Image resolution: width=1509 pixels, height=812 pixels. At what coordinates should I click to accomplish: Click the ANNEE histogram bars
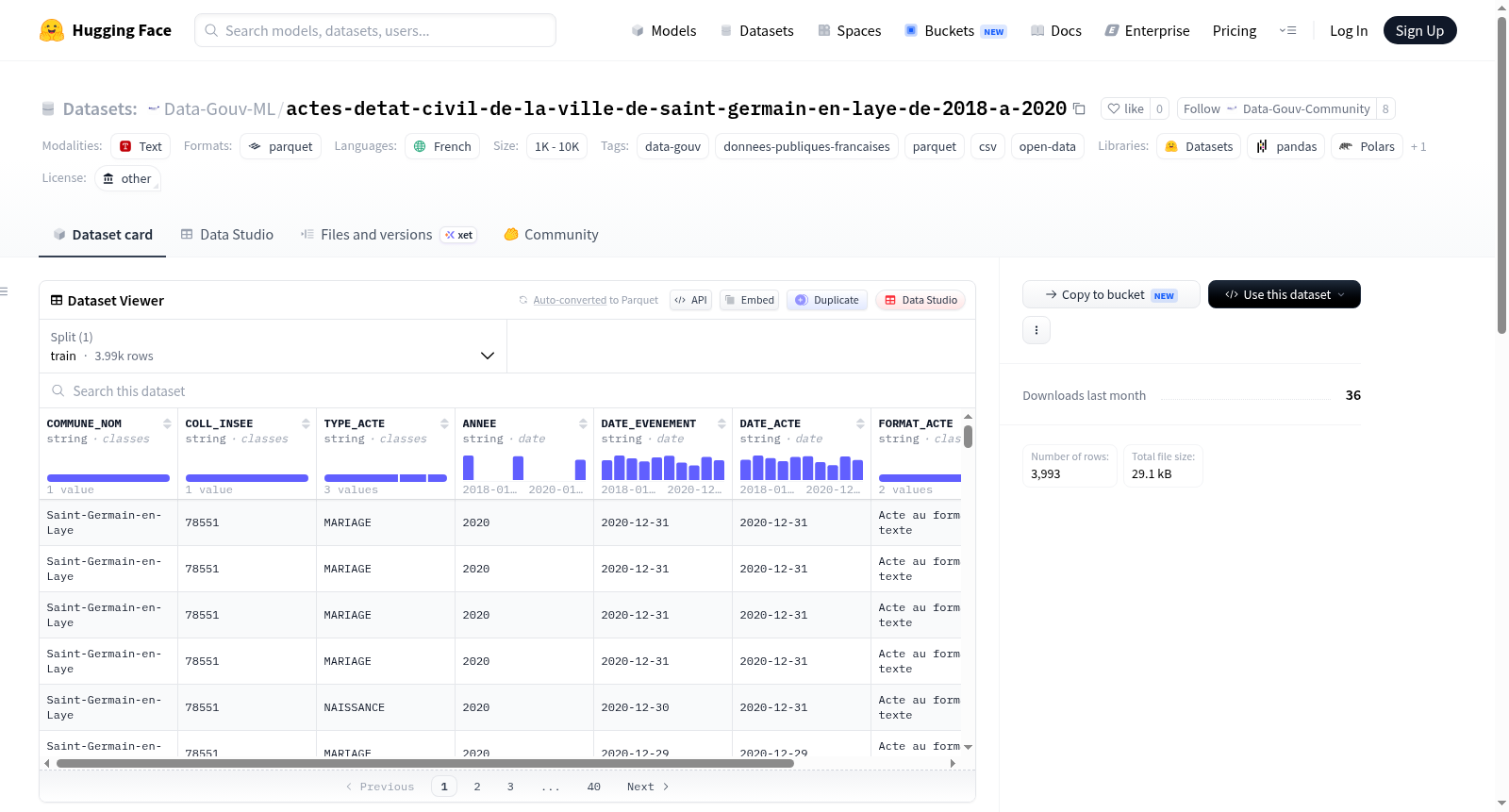[x=524, y=468]
